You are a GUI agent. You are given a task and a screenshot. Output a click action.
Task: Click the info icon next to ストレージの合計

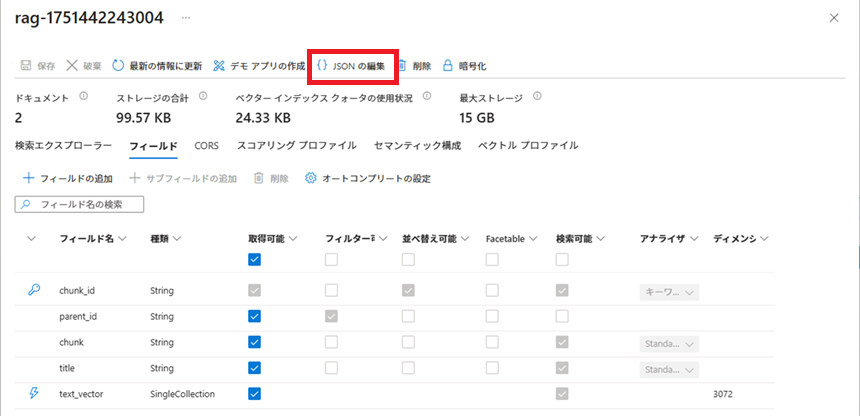coord(203,96)
